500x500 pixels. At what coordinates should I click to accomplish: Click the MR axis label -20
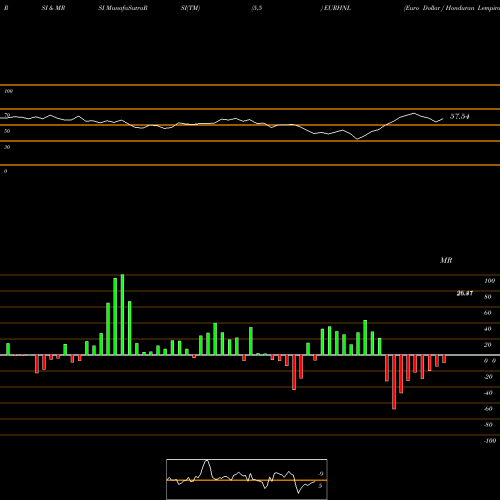(x=488, y=377)
